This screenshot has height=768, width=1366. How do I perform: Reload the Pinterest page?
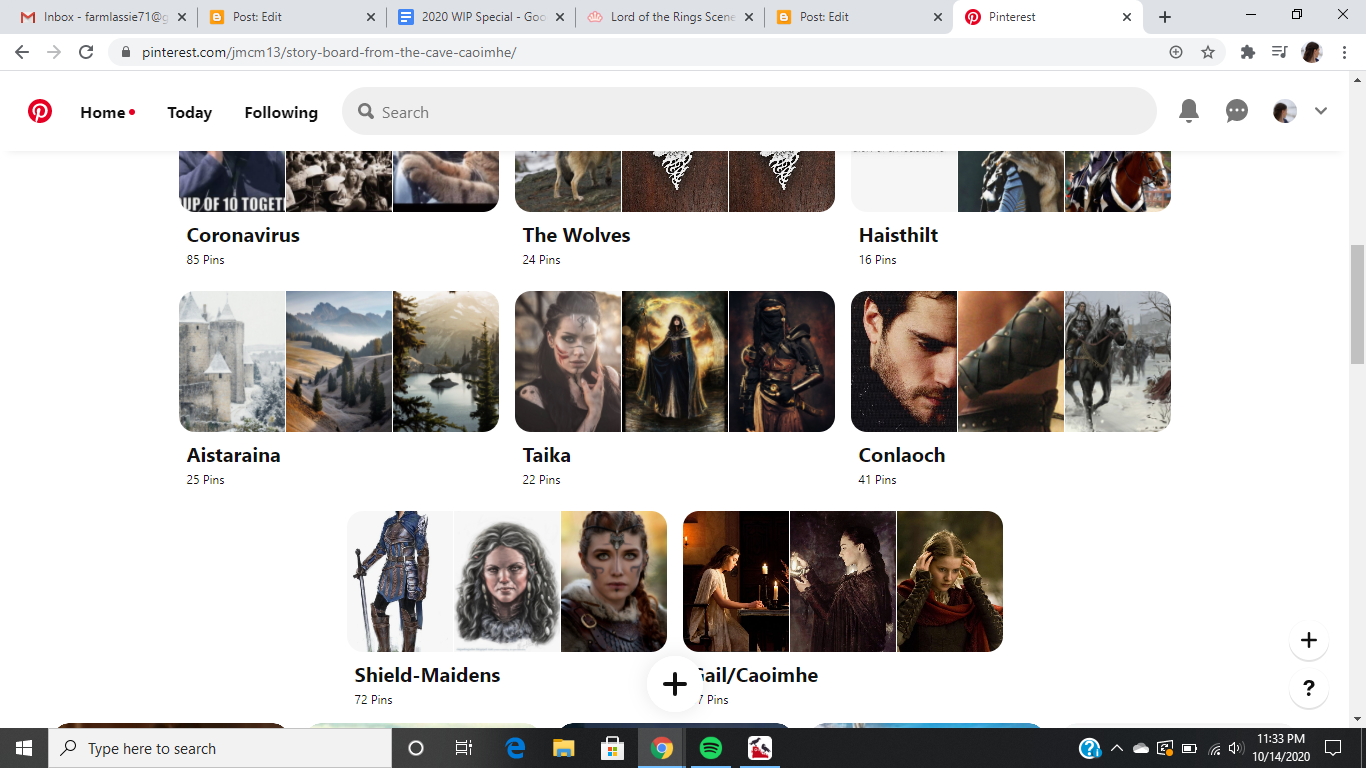click(x=86, y=52)
